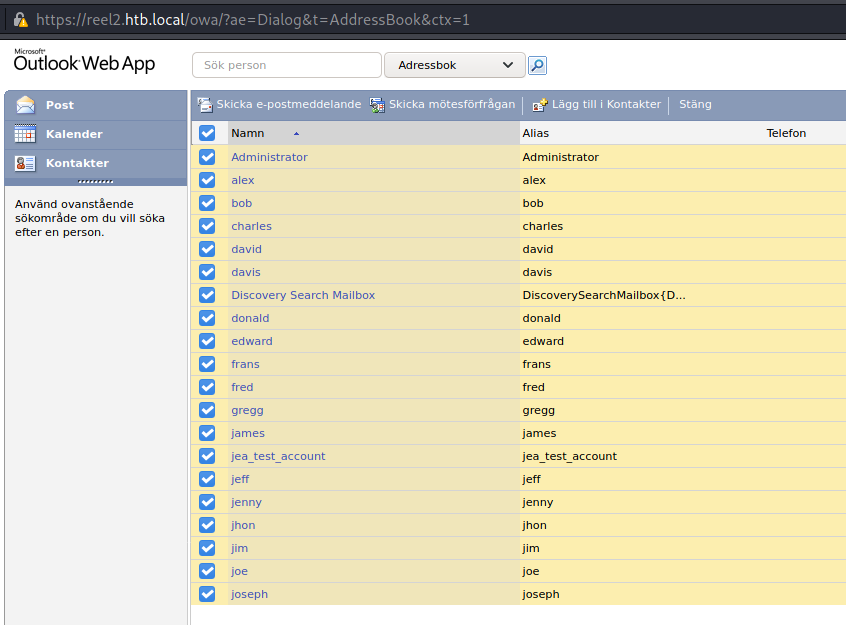This screenshot has width=846, height=625.
Task: Switch to the Kontakter navigation item
Action: [77, 163]
